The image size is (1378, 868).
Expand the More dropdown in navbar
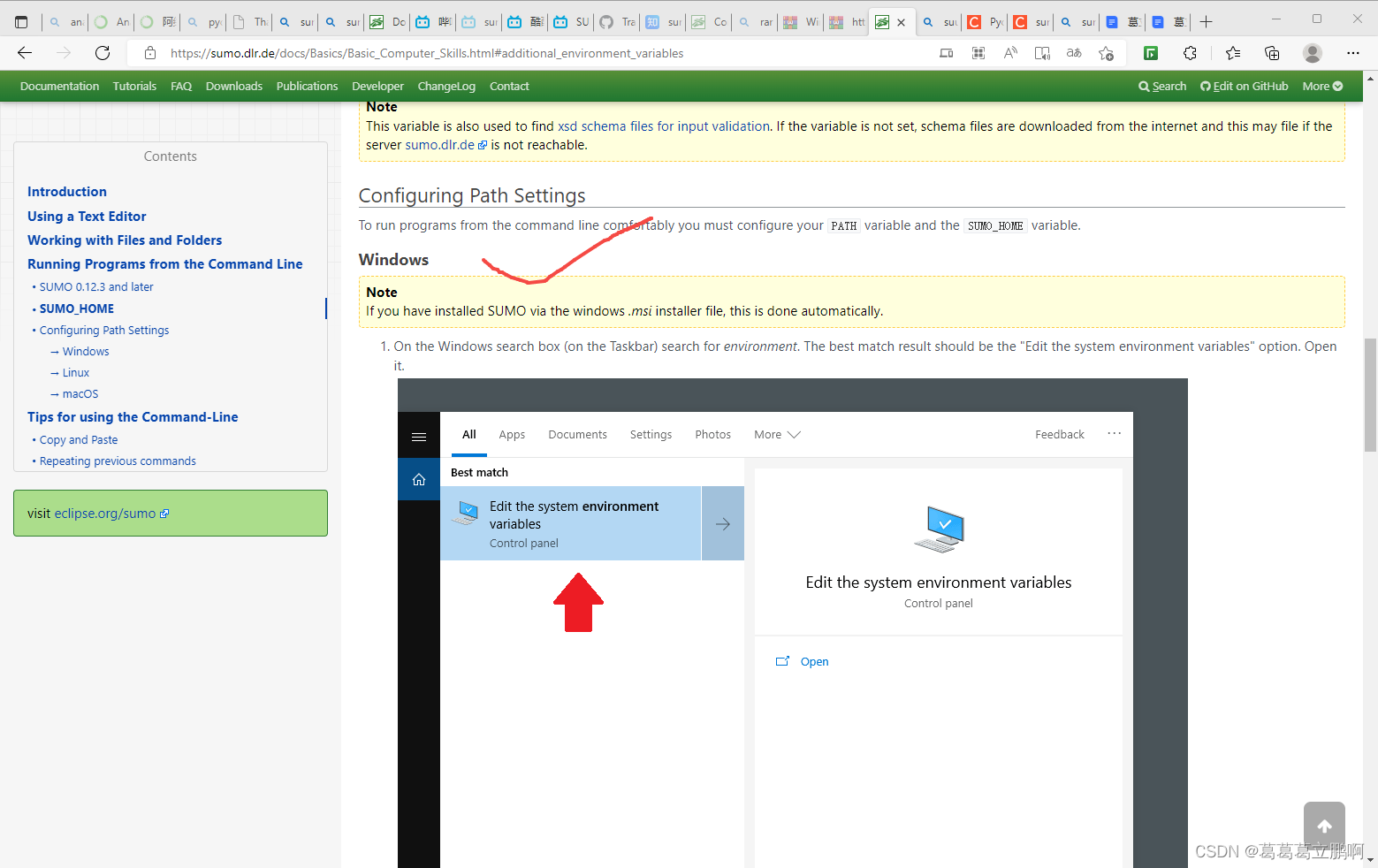click(x=1322, y=86)
